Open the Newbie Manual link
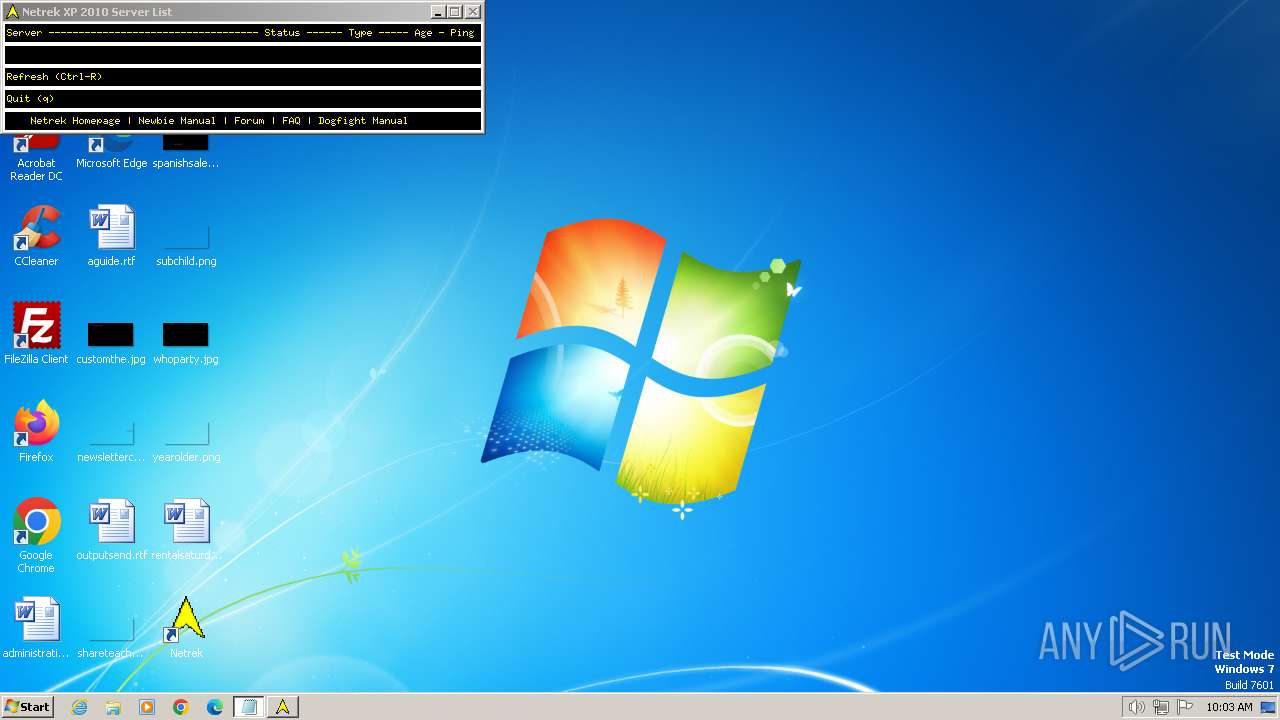Image resolution: width=1280 pixels, height=720 pixels. coord(177,121)
